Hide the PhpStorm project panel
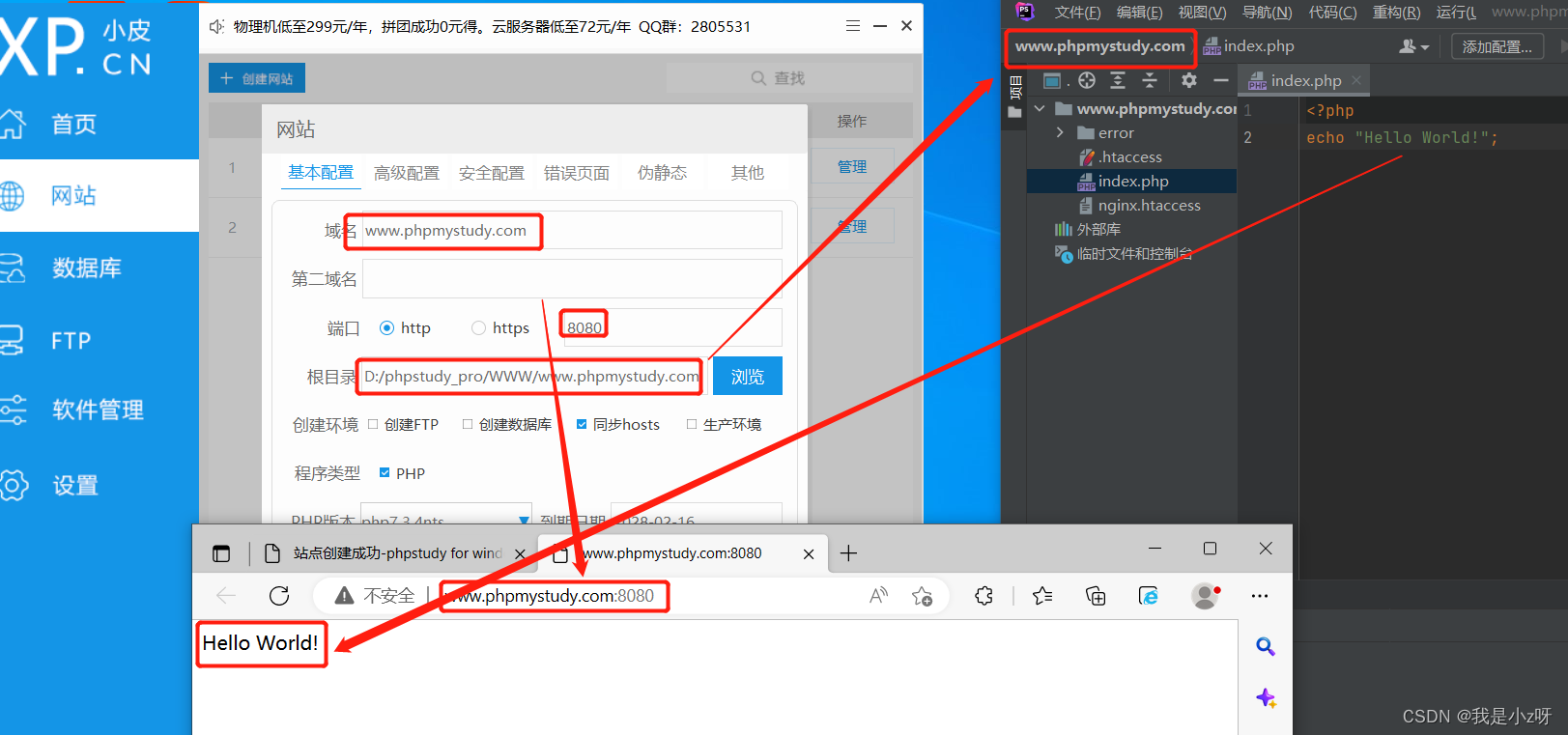 coord(1221,80)
